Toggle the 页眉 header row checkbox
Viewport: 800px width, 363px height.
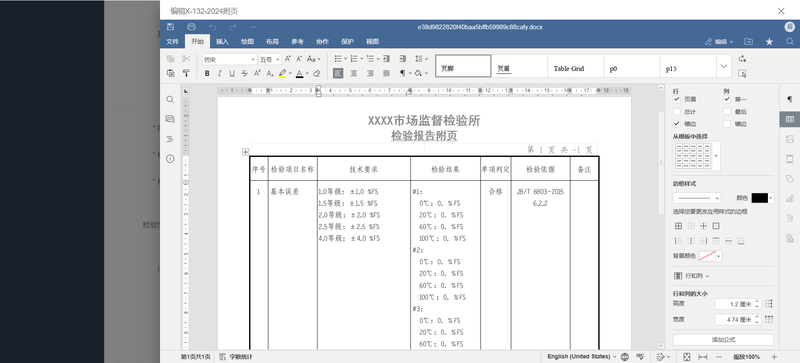pos(677,99)
